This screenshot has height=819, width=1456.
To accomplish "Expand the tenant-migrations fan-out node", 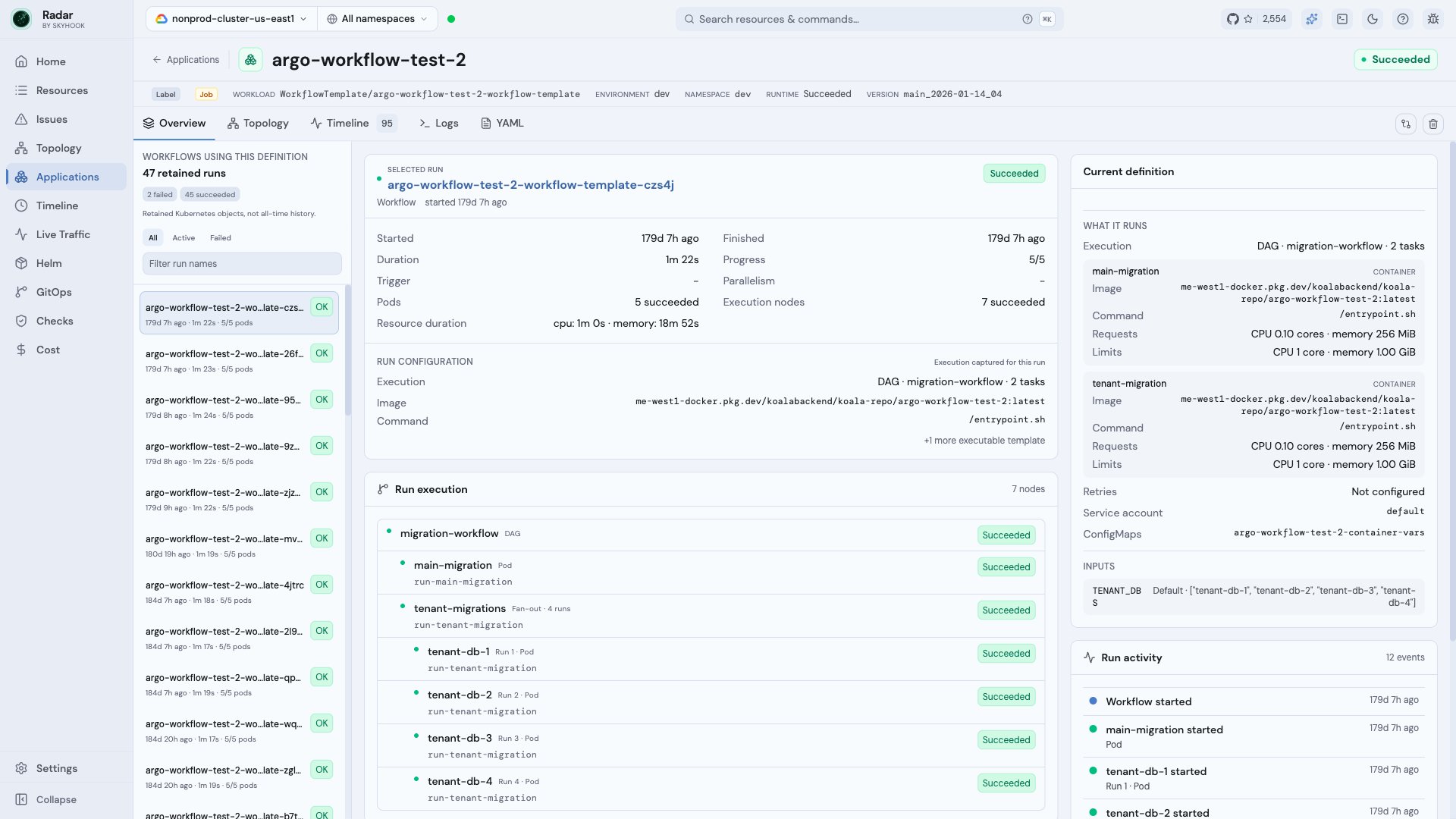I will [711, 616].
